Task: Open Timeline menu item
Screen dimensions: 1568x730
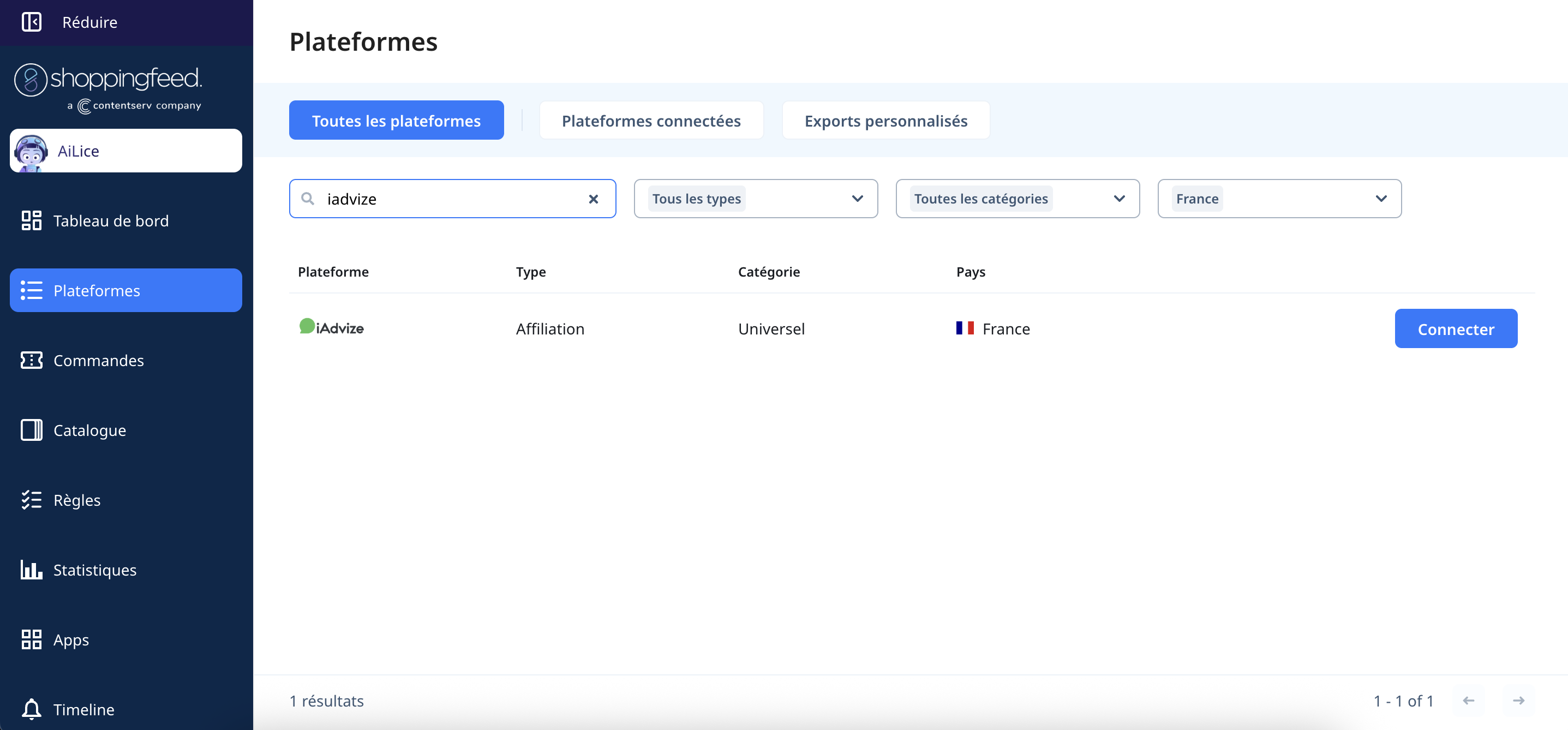Action: (126, 709)
